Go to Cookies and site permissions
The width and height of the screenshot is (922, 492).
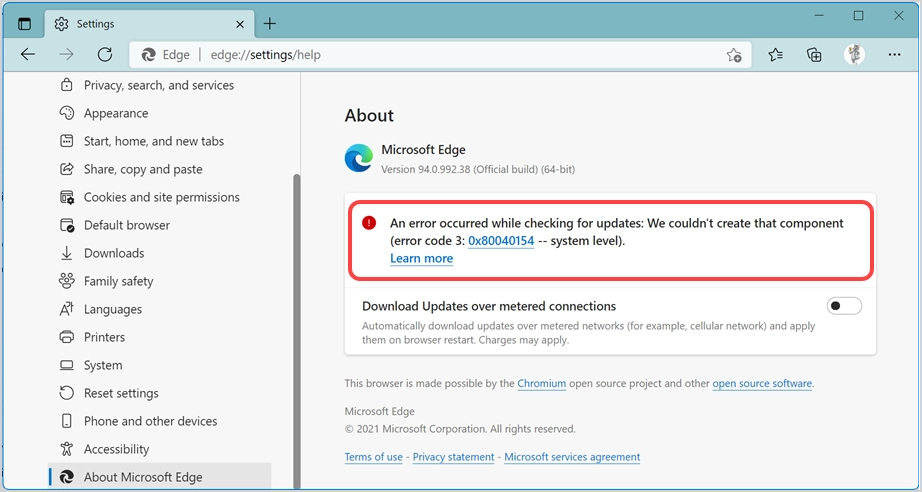(161, 197)
